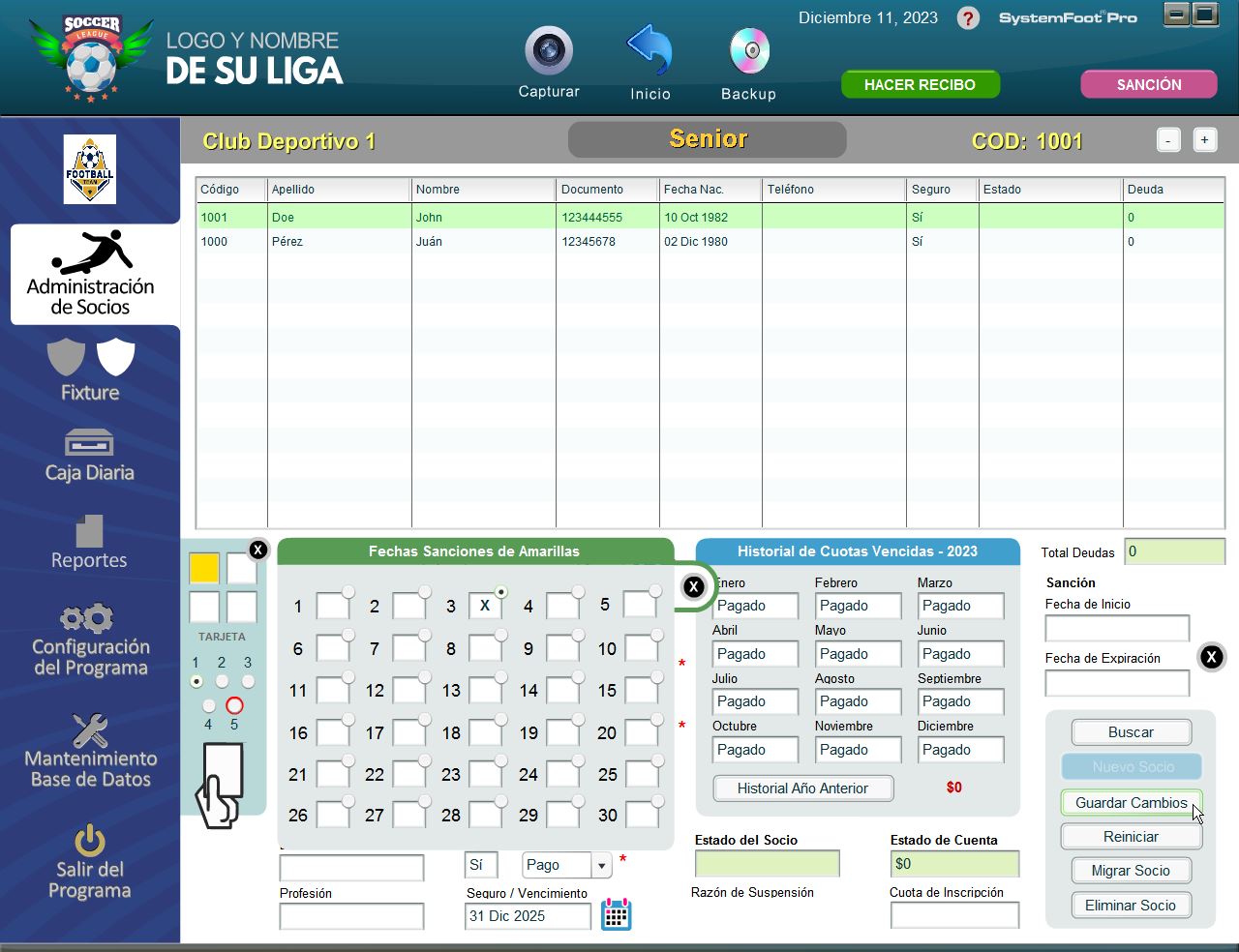Click the Eliminar Socio button

1131,906
